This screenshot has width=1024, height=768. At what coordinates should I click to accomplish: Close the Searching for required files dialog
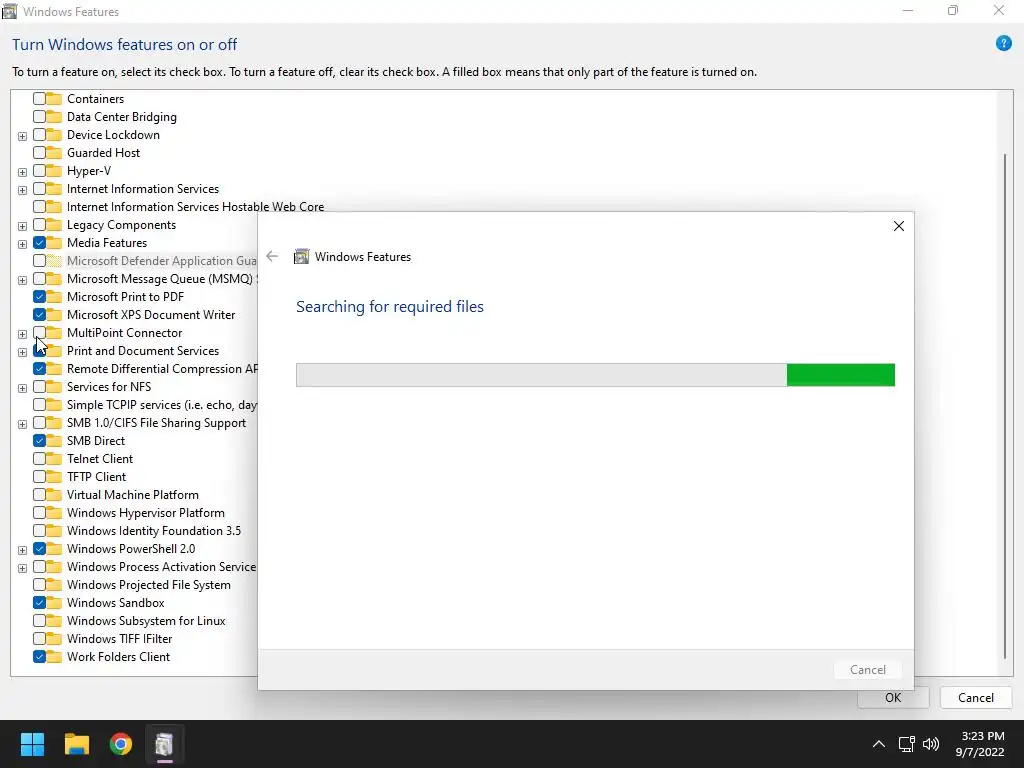tap(899, 226)
